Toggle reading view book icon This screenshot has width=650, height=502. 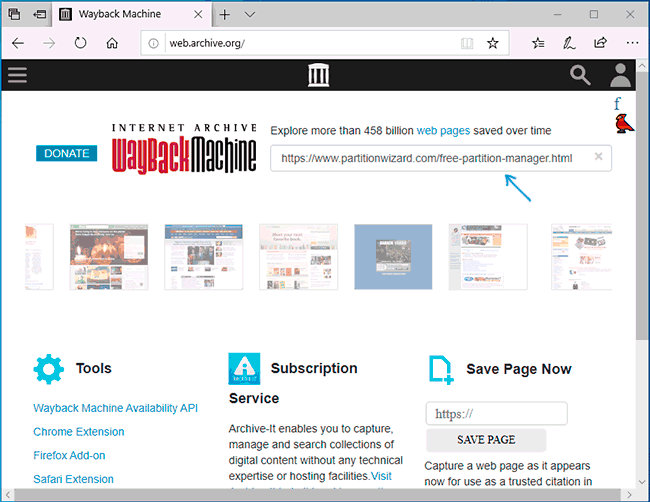(x=467, y=43)
